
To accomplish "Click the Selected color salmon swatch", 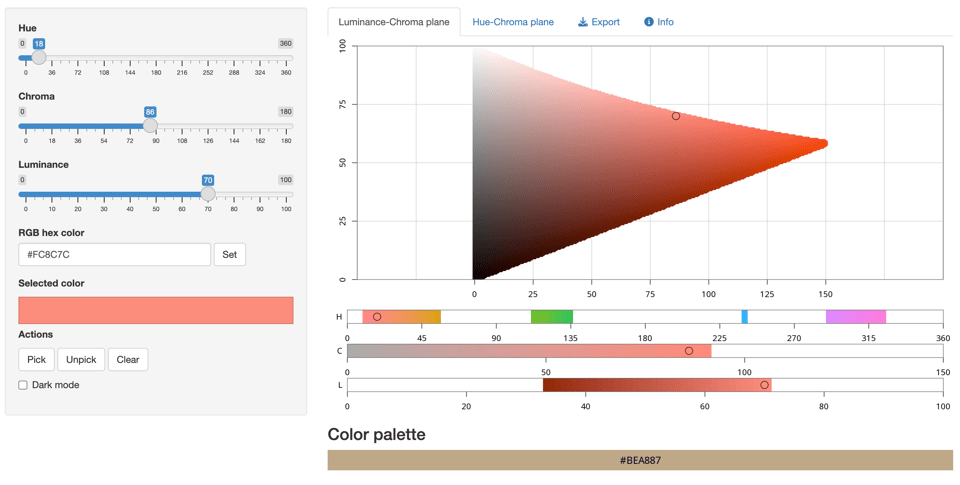I will pos(156,310).
